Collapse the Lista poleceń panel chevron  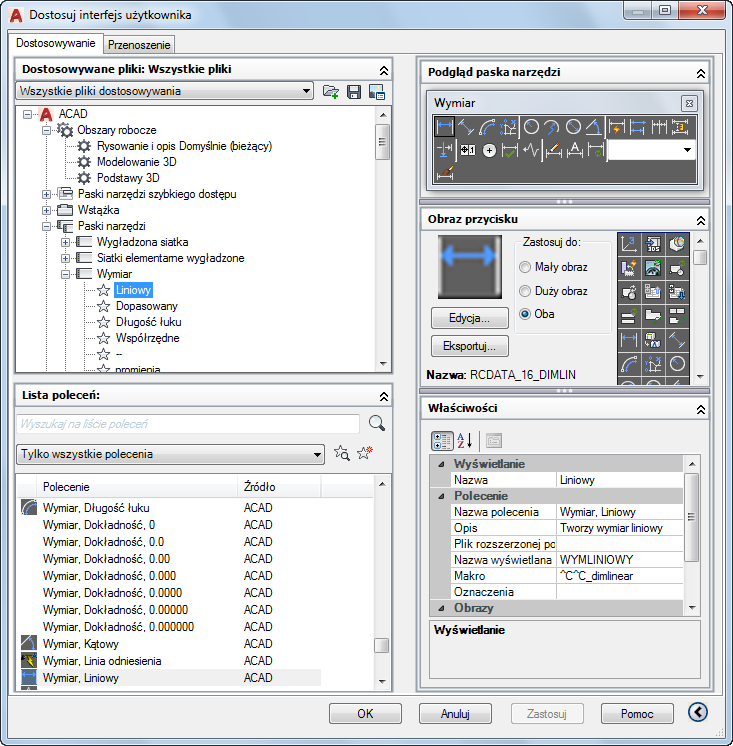383,396
